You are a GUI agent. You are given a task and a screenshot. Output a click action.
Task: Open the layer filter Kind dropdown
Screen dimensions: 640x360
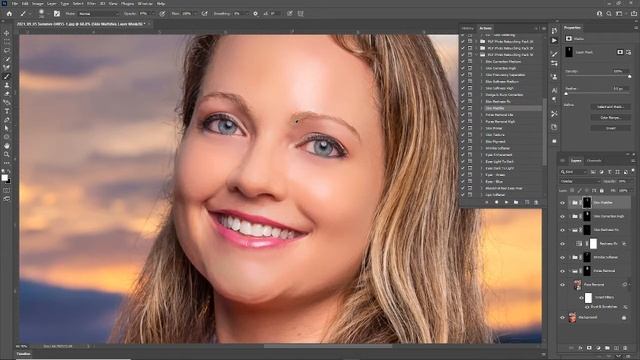coord(573,172)
